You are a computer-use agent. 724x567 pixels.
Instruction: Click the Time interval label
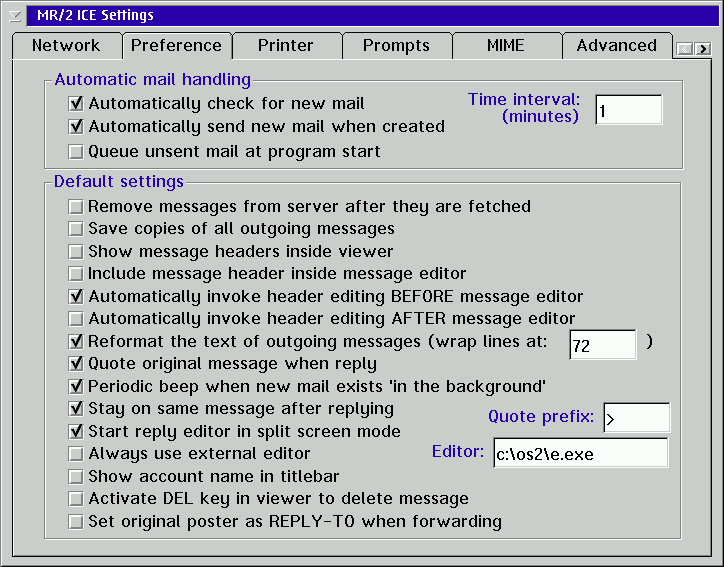pyautogui.click(x=524, y=108)
